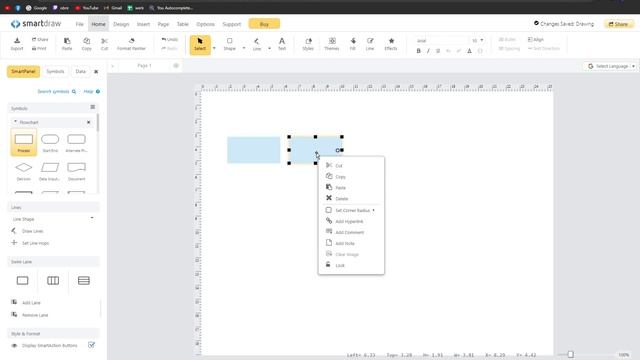
Task: Switch to the Symbols tab
Action: [55, 71]
